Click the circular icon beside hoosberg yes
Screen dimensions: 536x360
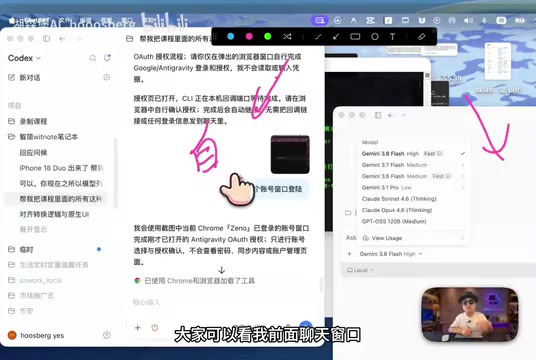tap(107, 335)
